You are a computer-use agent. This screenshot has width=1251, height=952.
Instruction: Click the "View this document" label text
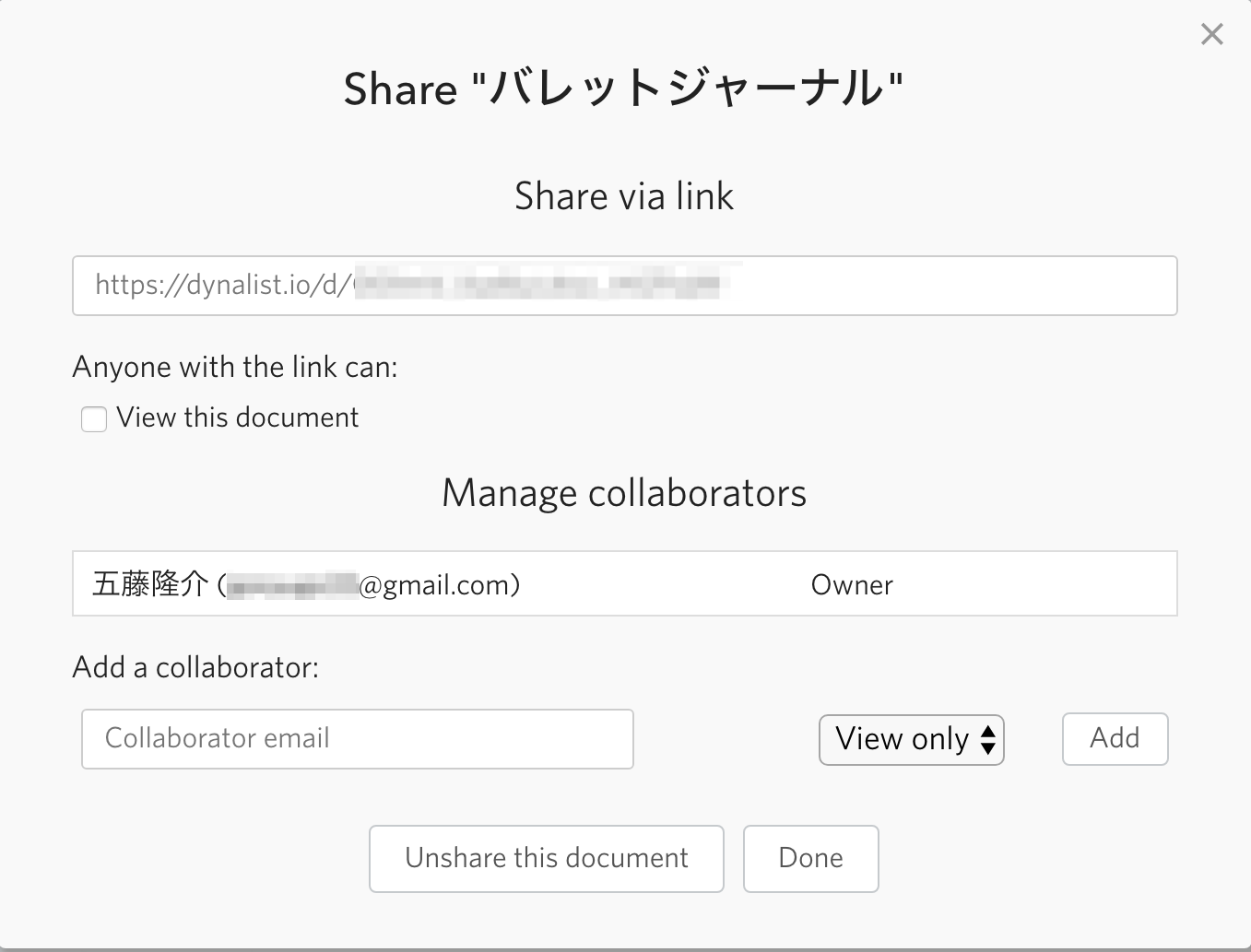(x=237, y=417)
